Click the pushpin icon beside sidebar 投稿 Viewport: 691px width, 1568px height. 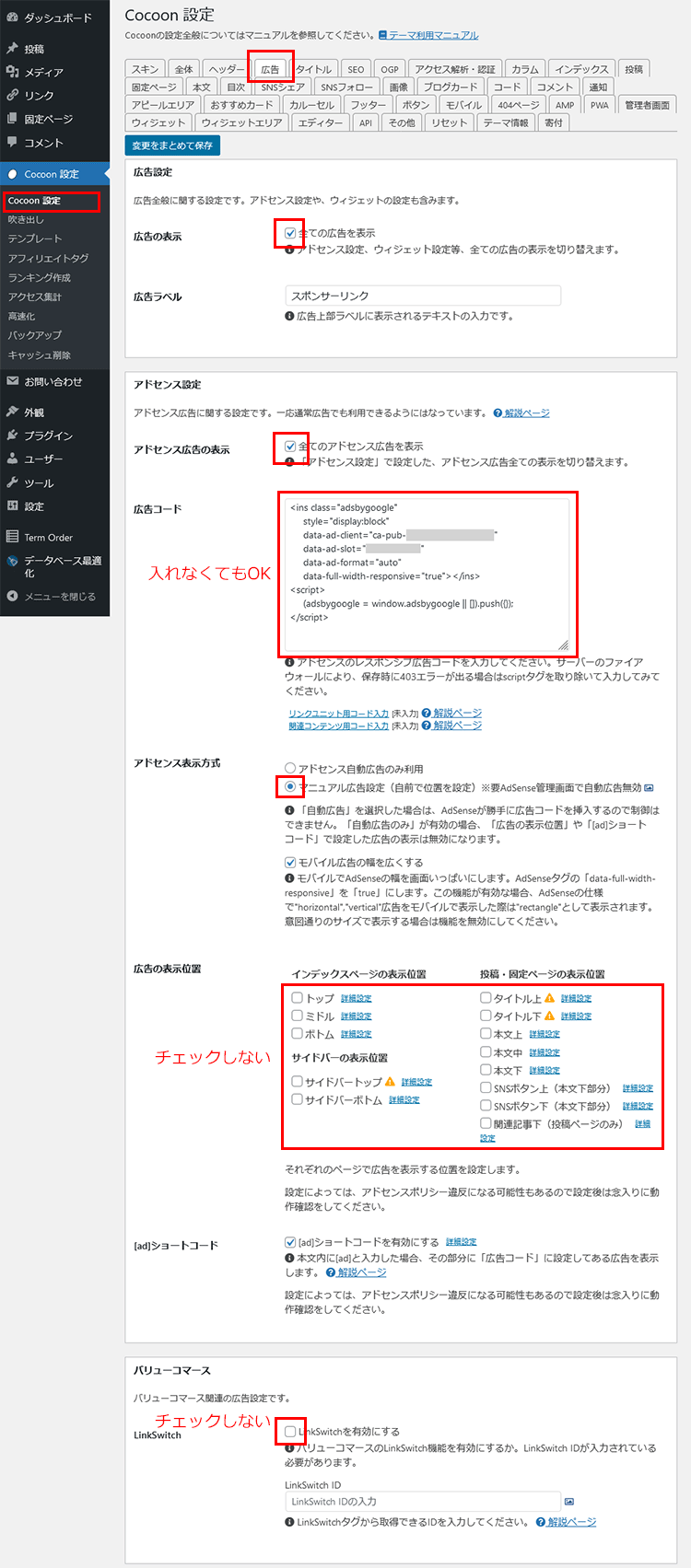pyautogui.click(x=12, y=48)
